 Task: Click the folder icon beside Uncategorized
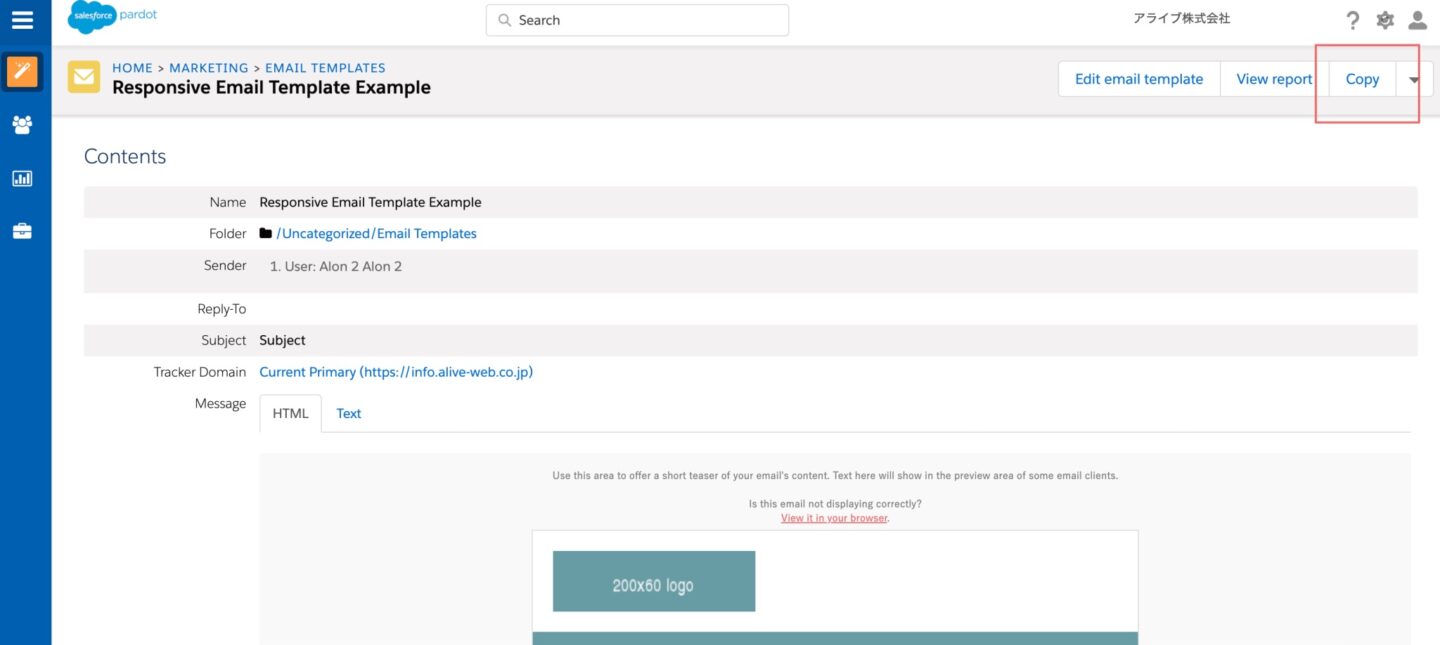click(x=264, y=233)
